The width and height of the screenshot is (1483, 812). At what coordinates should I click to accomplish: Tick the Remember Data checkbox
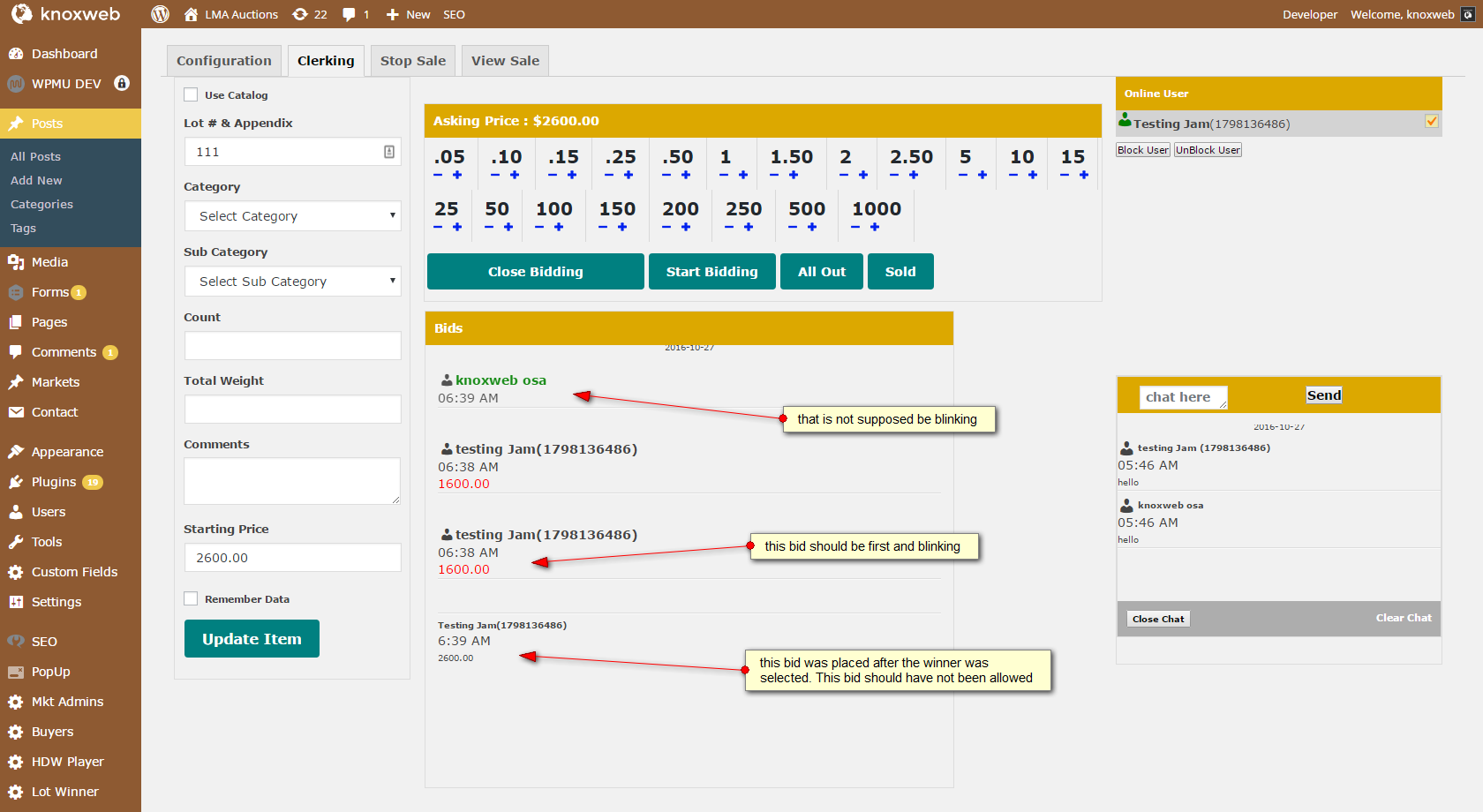coord(191,598)
